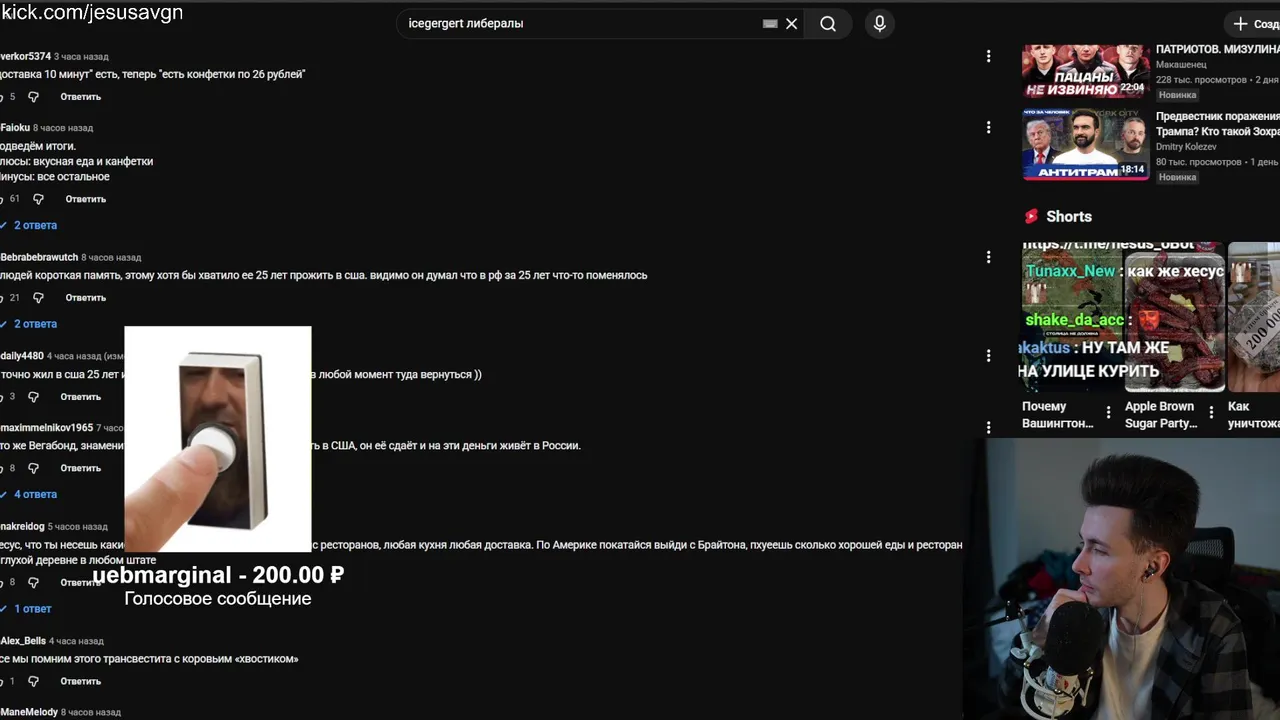
Task: Open the 'Почему Вашингтон' short thumbnail
Action: [1071, 316]
